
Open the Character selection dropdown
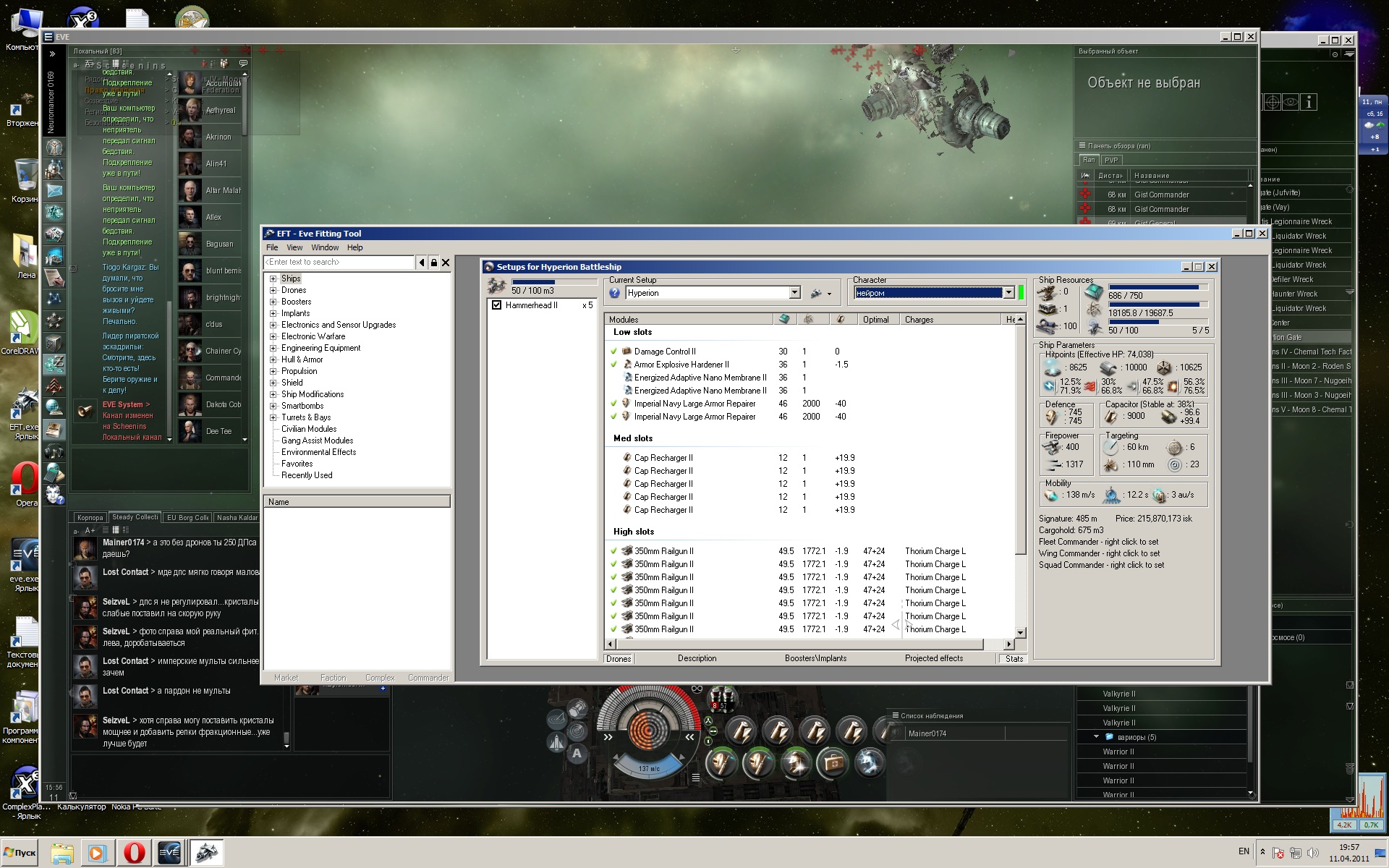(x=1008, y=293)
